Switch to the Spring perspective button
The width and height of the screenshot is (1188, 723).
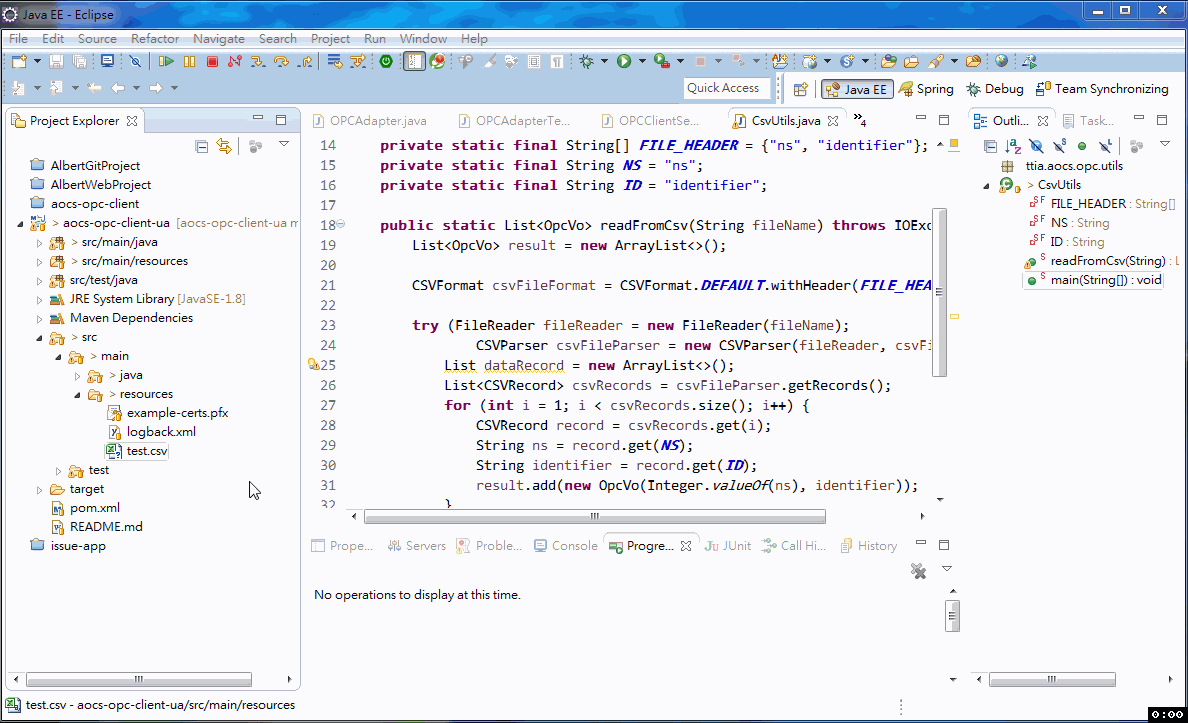[926, 88]
